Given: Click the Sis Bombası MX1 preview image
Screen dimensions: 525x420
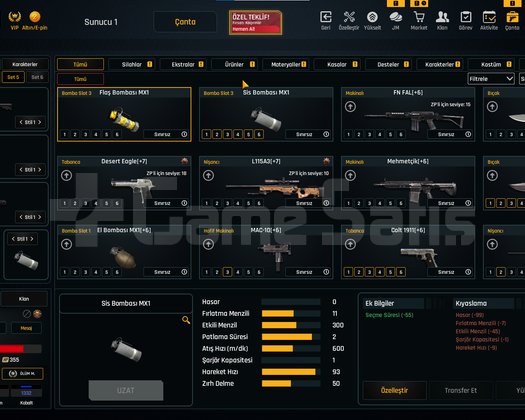Looking at the screenshot, I should (127, 349).
